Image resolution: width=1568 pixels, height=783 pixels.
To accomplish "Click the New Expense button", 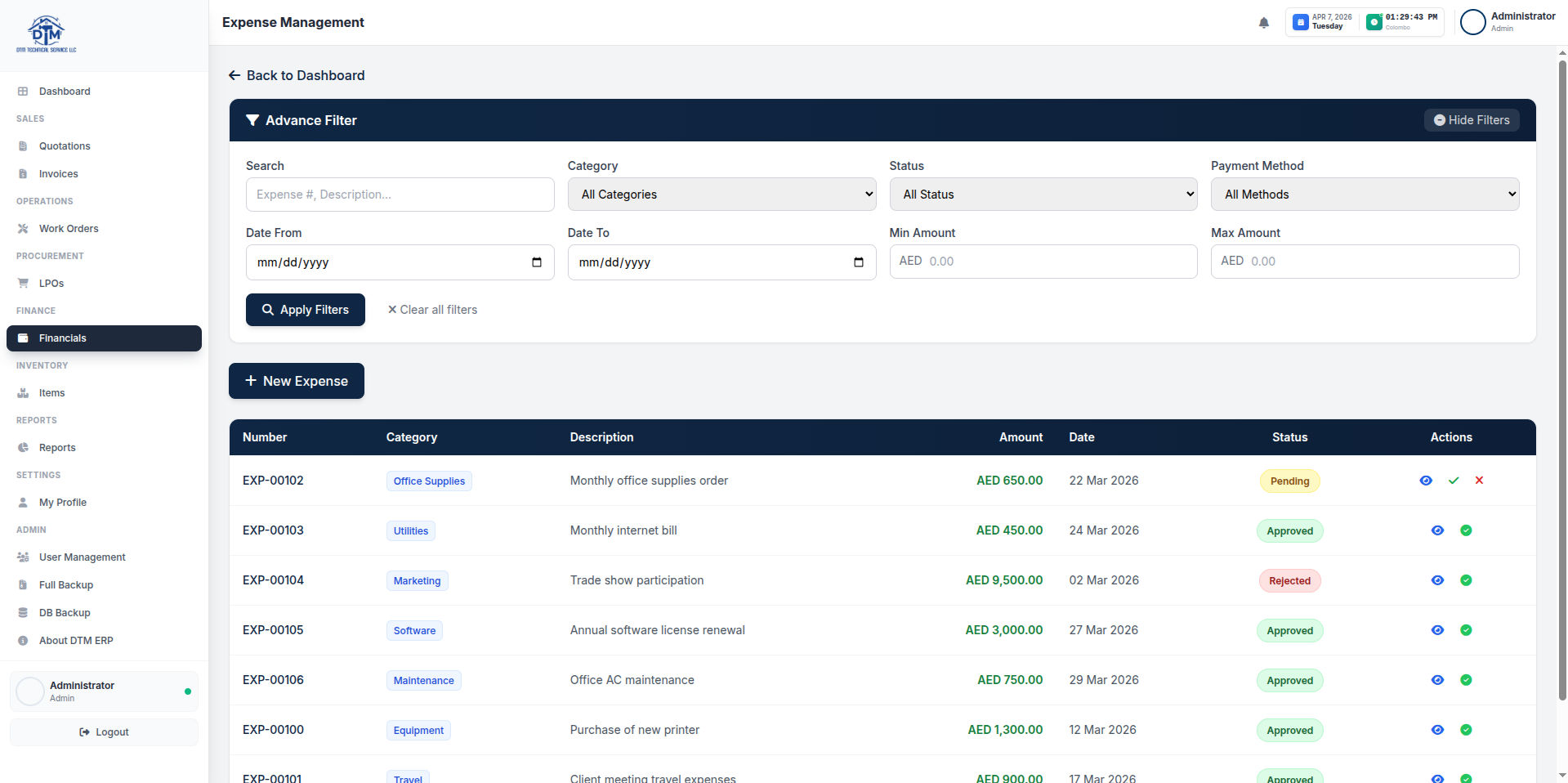I will click(297, 381).
